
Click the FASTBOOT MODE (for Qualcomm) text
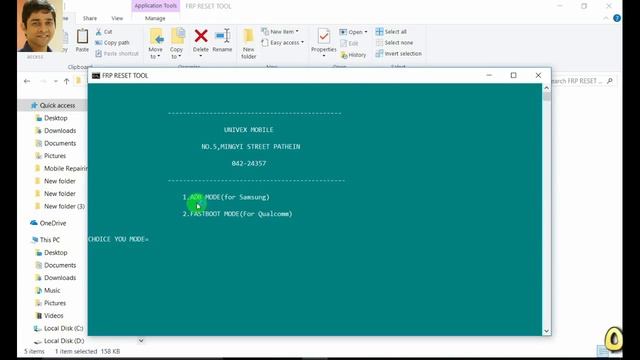coord(237,214)
